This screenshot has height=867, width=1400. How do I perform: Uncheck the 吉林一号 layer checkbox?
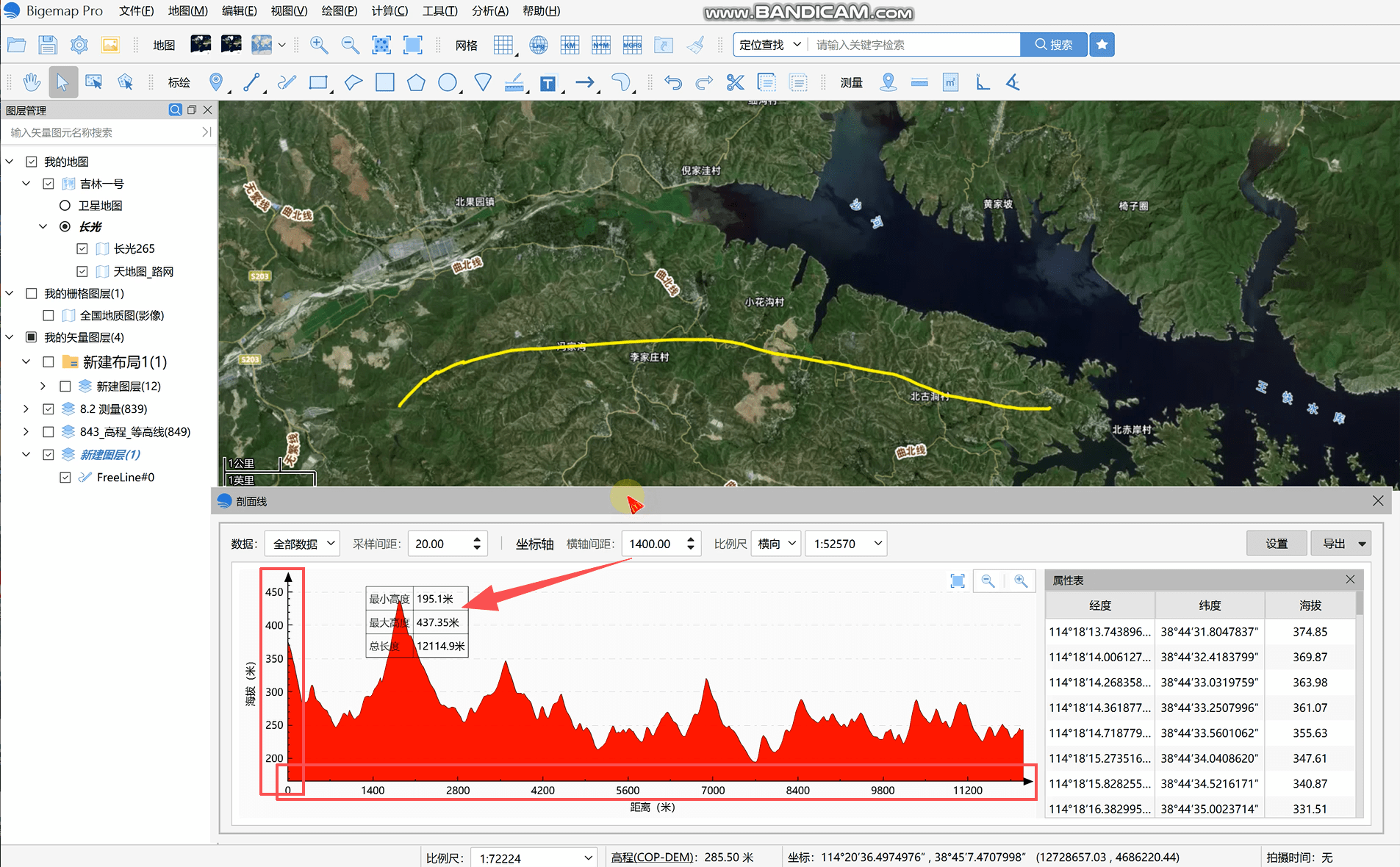point(49,184)
